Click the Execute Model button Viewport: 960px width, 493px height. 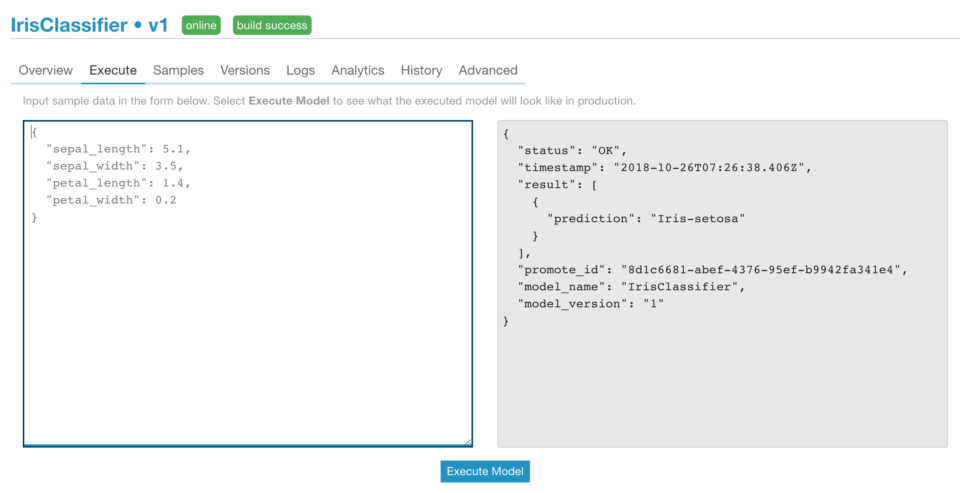tap(485, 472)
